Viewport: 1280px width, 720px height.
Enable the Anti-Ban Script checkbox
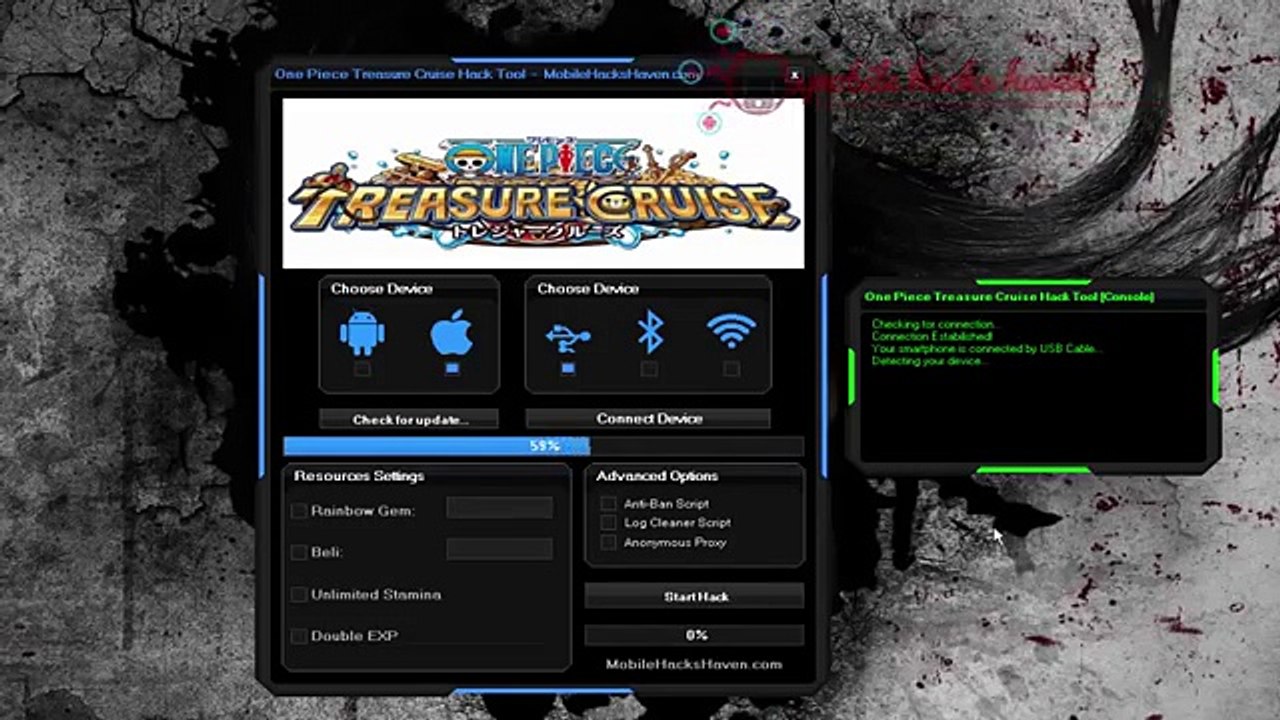[608, 503]
